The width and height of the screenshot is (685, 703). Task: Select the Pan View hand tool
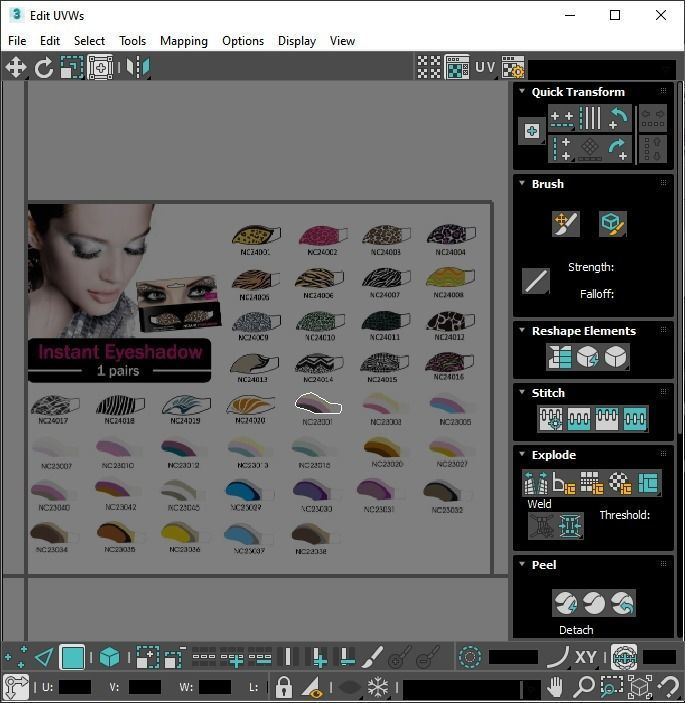[555, 687]
